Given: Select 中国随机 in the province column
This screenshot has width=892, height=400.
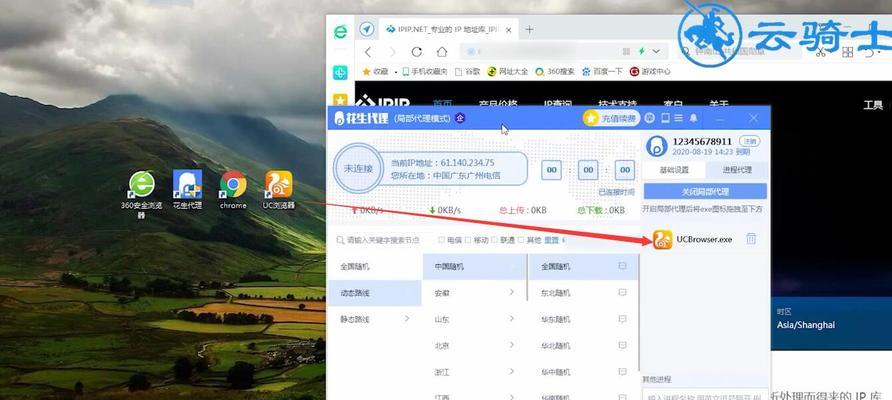Looking at the screenshot, I should (474, 266).
